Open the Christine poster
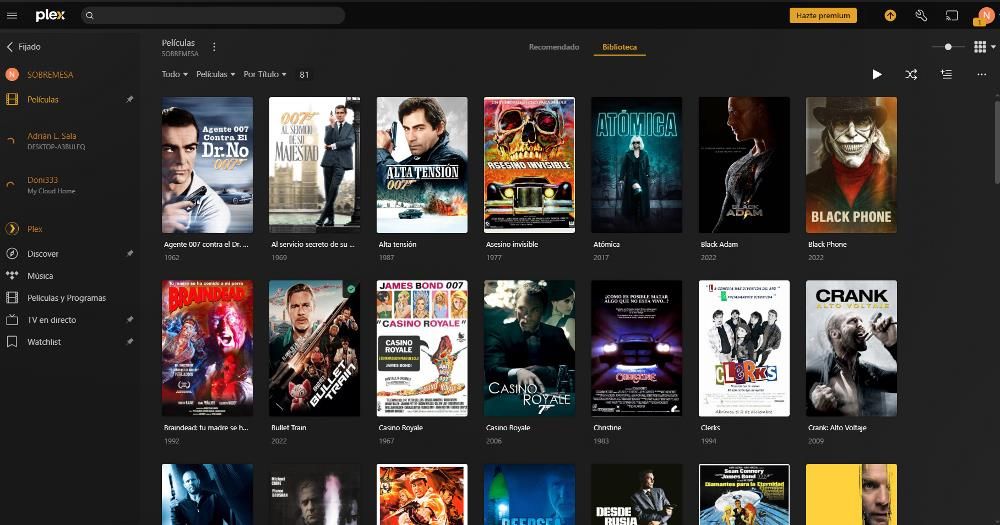This screenshot has height=525, width=1000. [x=636, y=348]
